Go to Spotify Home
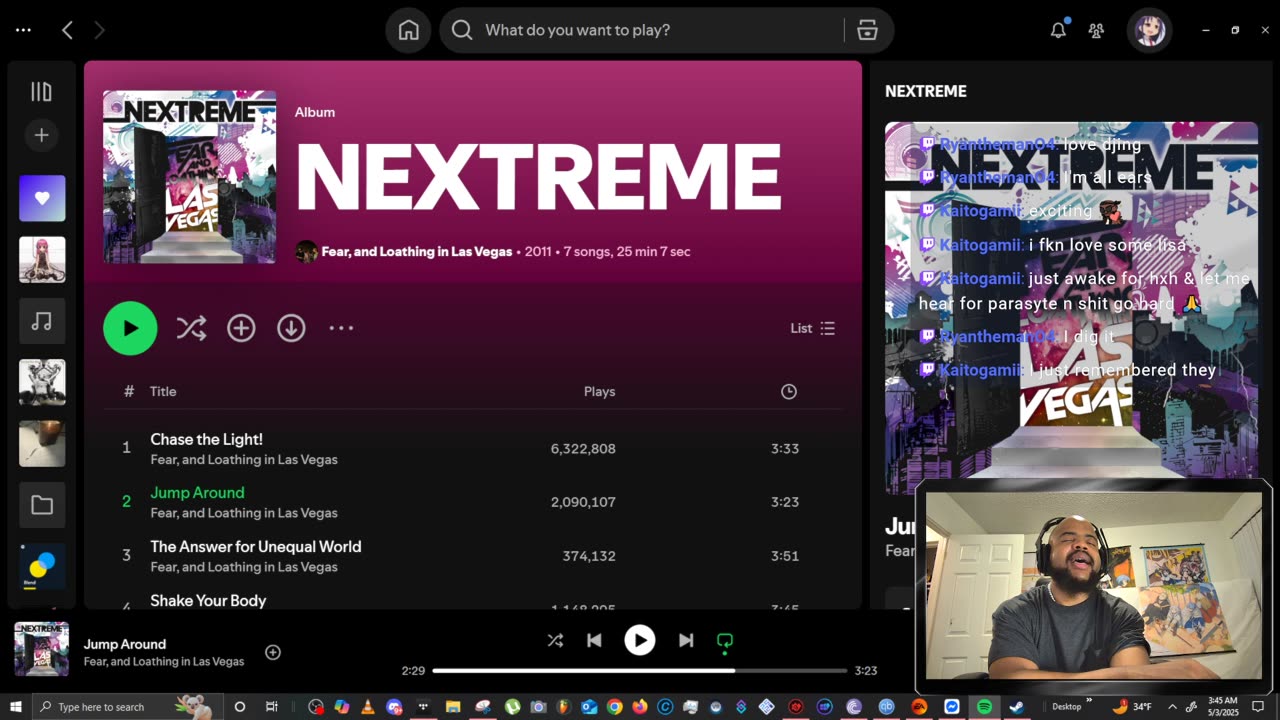Screen dimensions: 1280x720 (x=409, y=30)
